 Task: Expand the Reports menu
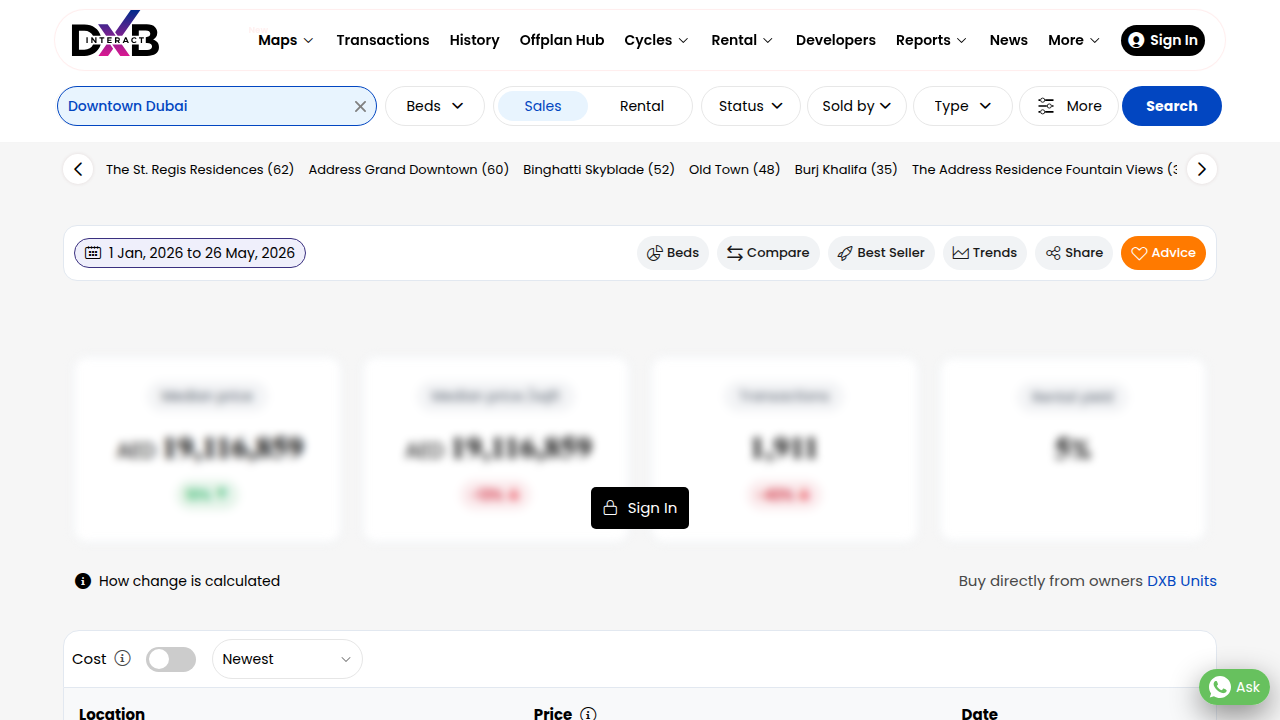[931, 40]
